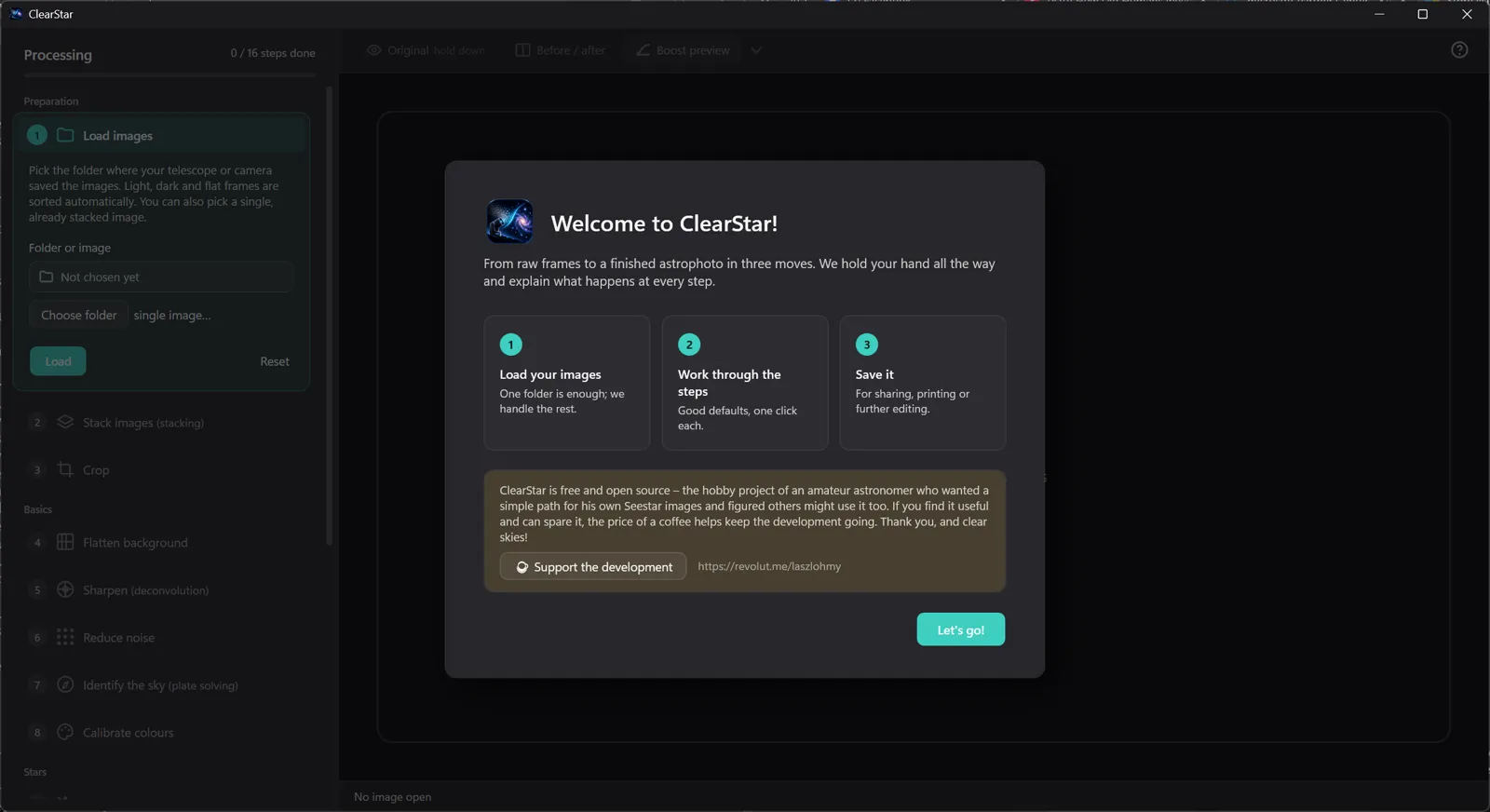Click Support the development button
Image resolution: width=1490 pixels, height=812 pixels.
pyautogui.click(x=593, y=566)
